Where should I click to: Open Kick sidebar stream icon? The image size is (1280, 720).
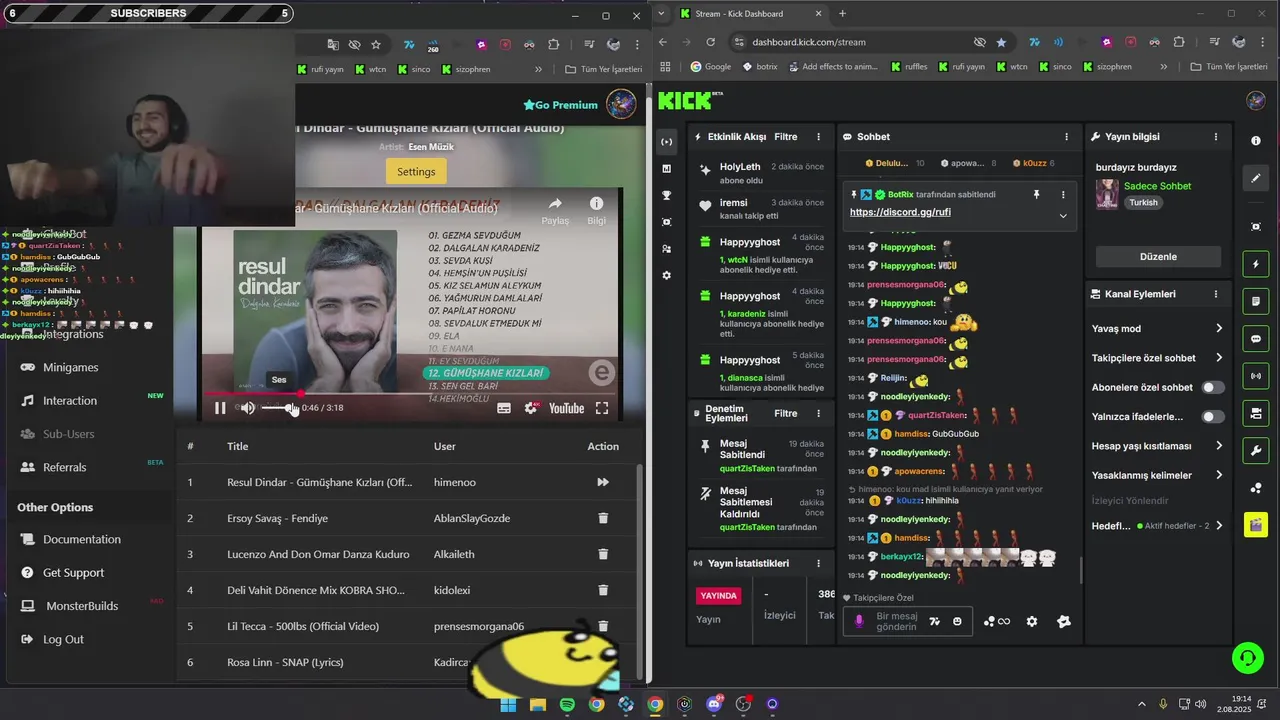tap(667, 142)
